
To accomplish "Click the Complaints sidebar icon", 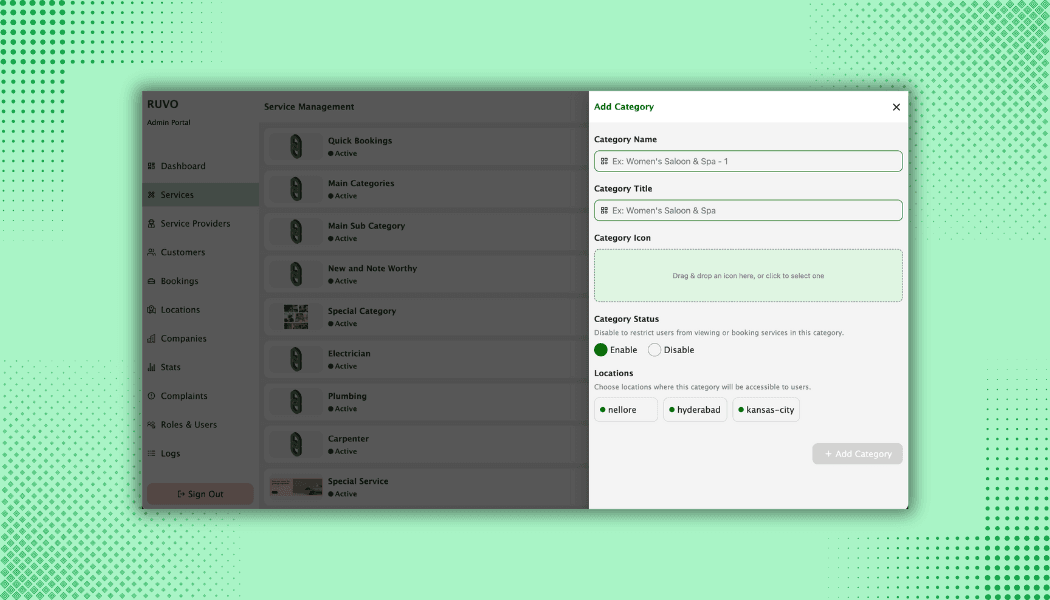I will [151, 396].
